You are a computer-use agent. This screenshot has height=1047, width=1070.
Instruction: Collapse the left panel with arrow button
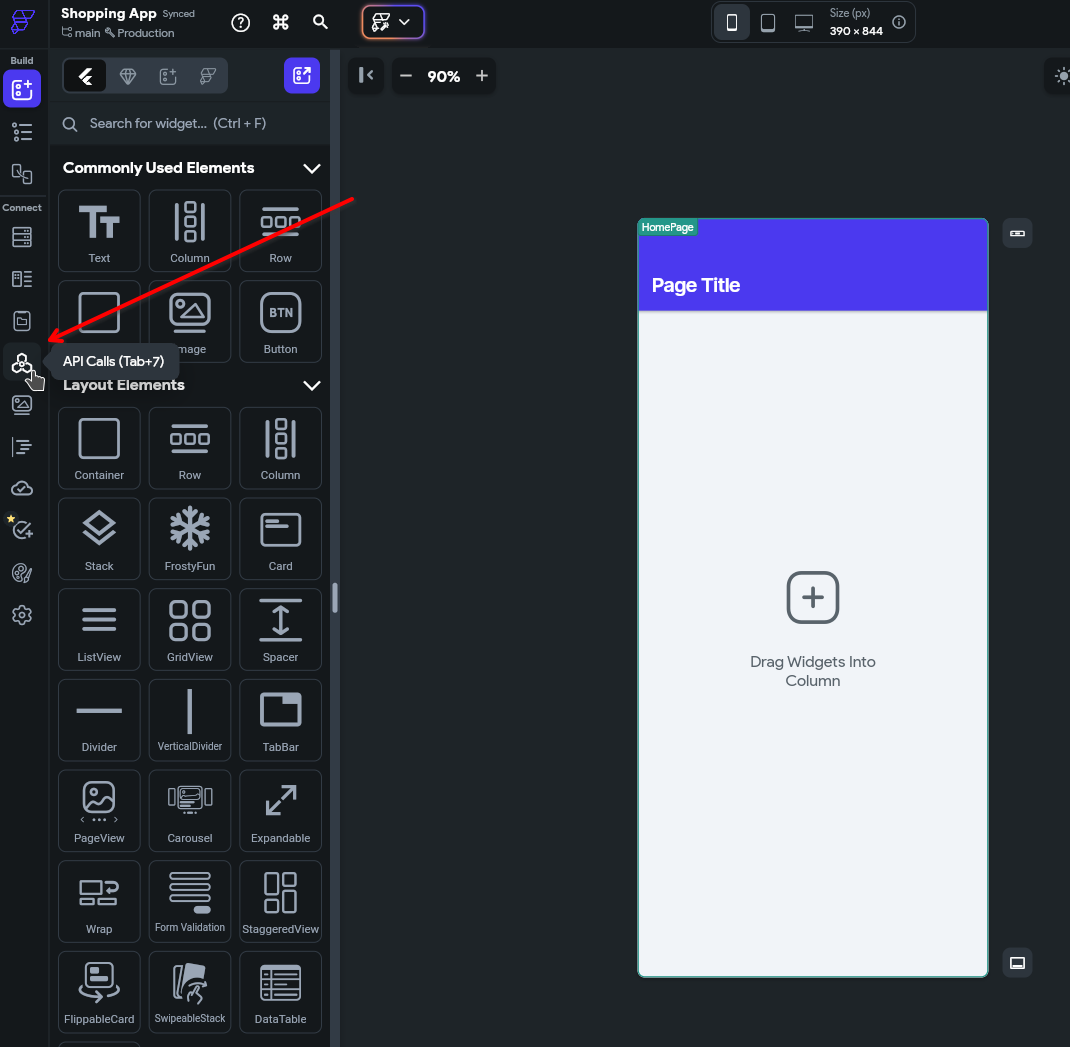[366, 75]
